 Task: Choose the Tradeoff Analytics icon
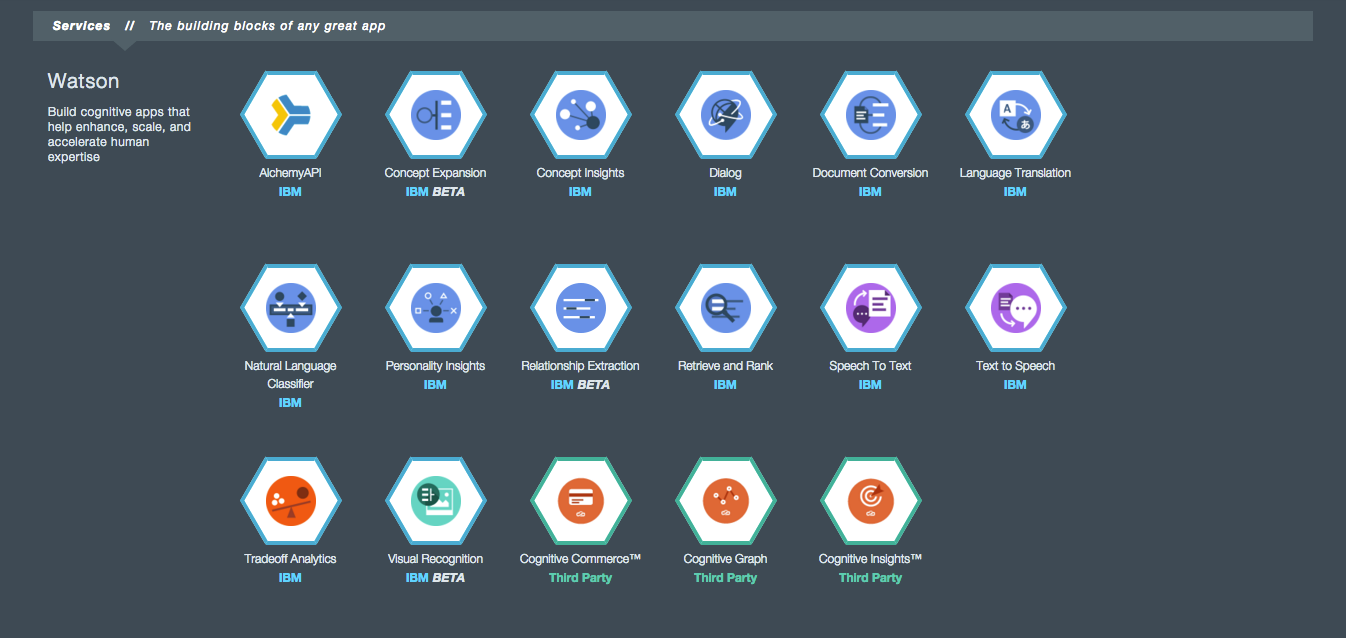(290, 501)
